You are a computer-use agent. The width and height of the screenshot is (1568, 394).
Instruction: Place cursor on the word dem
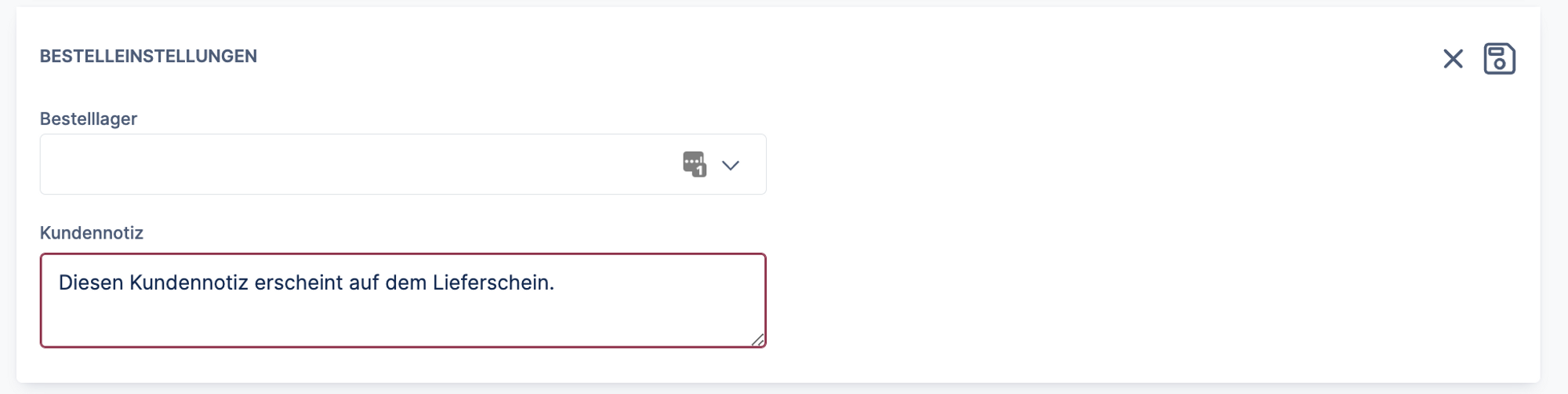click(406, 283)
